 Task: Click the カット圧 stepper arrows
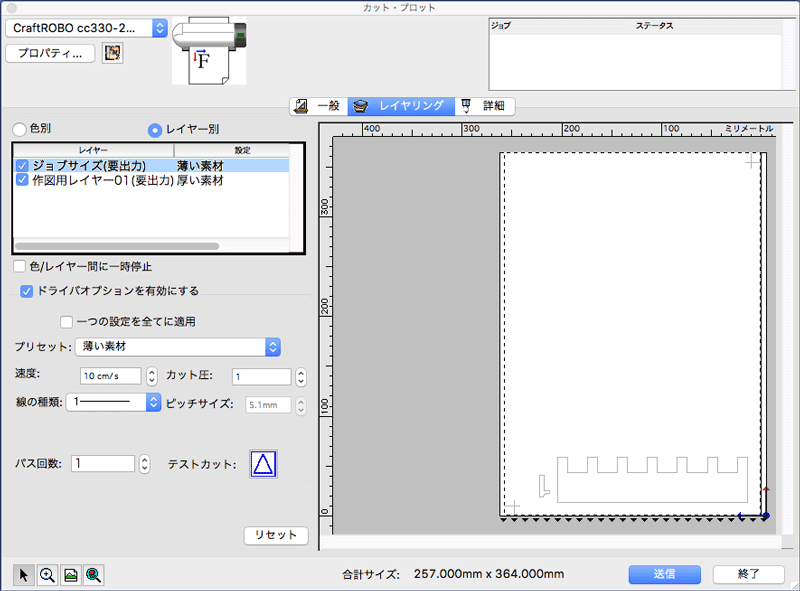point(301,377)
